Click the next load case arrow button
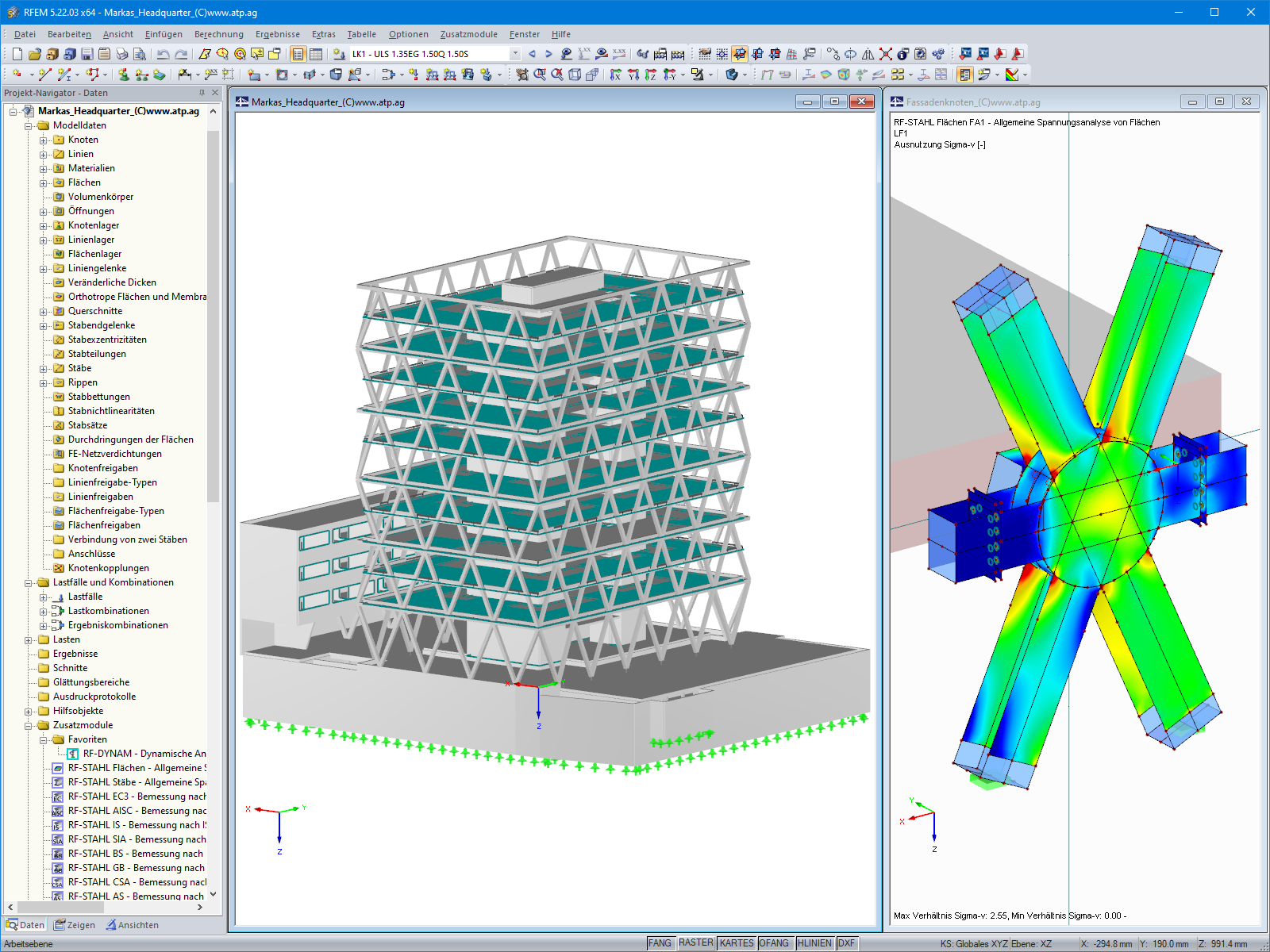 (548, 54)
